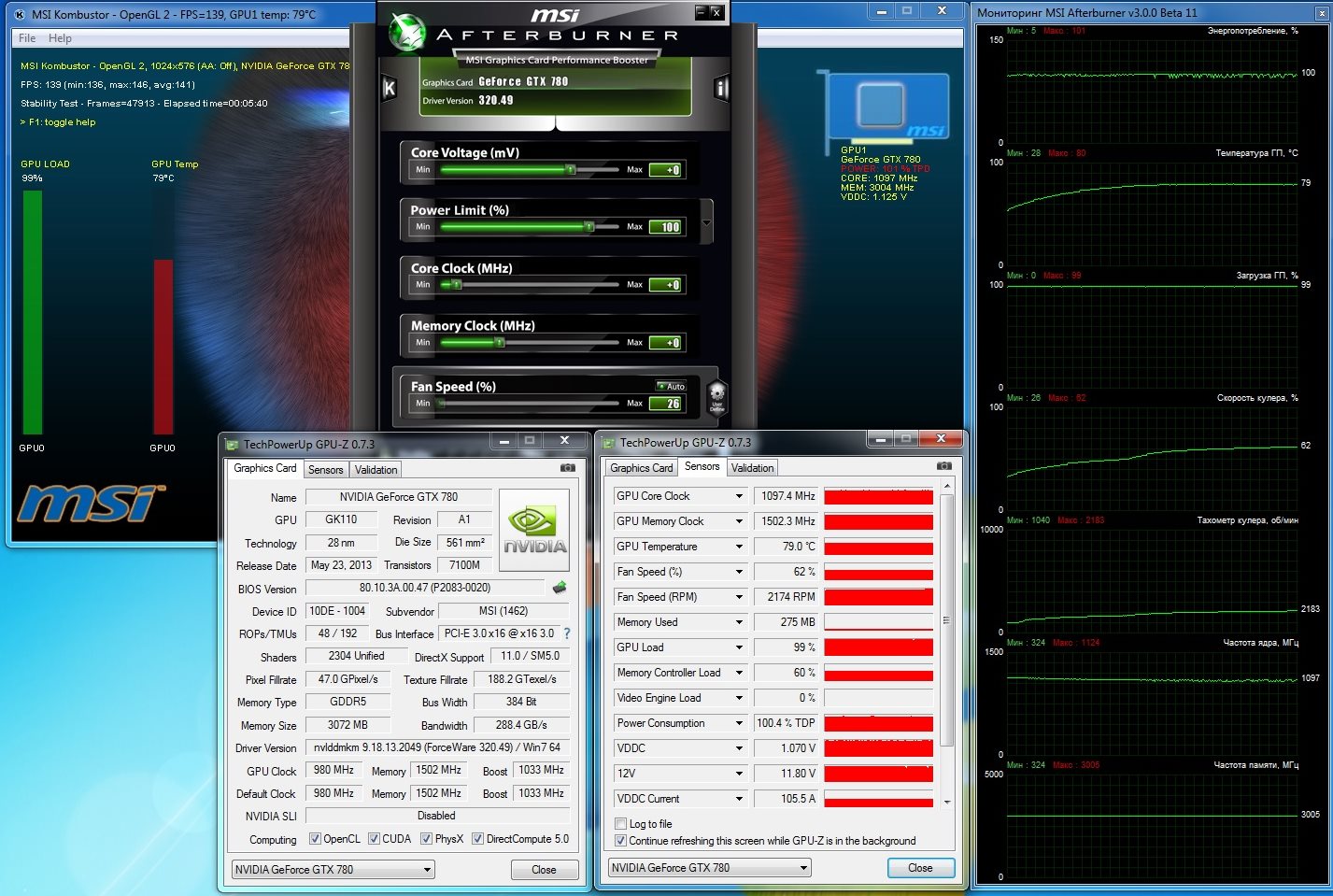Click the camera icon in the GPU-Z Sensors window
This screenshot has width=1333, height=896.
click(x=943, y=466)
